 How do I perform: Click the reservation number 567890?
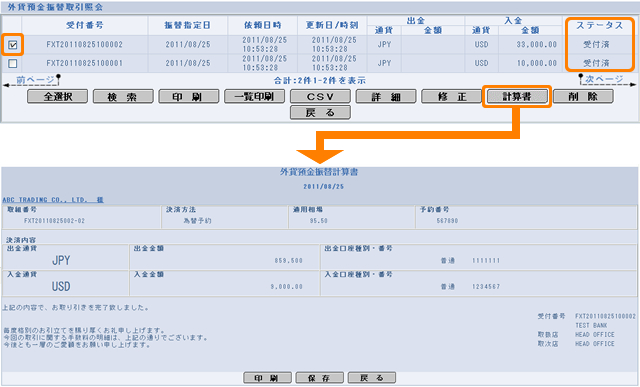pyautogui.click(x=447, y=221)
